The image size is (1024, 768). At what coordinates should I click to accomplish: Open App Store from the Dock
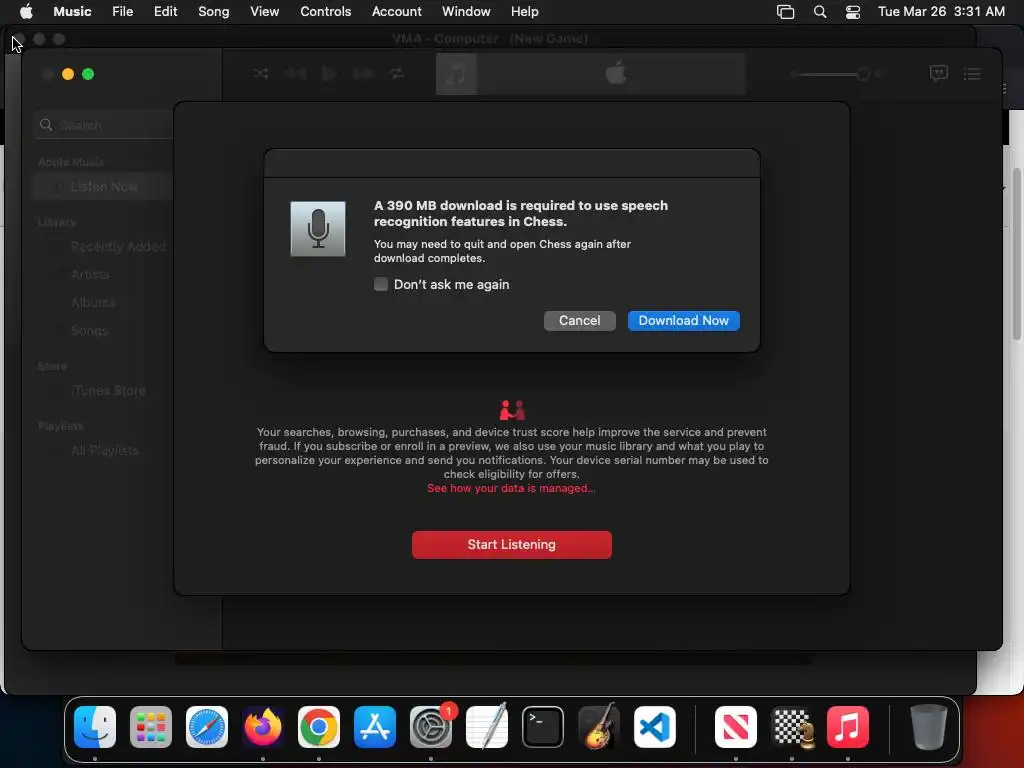pyautogui.click(x=375, y=727)
